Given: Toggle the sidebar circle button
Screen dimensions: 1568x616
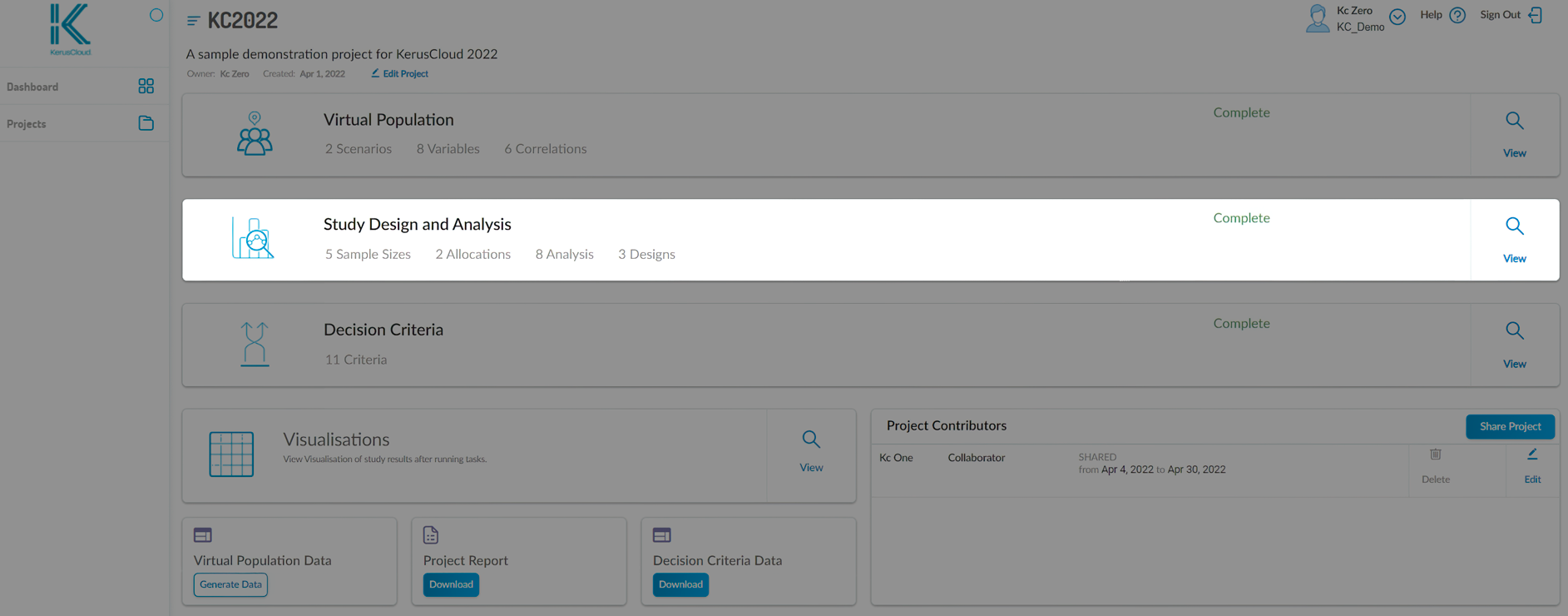Looking at the screenshot, I should (x=156, y=15).
